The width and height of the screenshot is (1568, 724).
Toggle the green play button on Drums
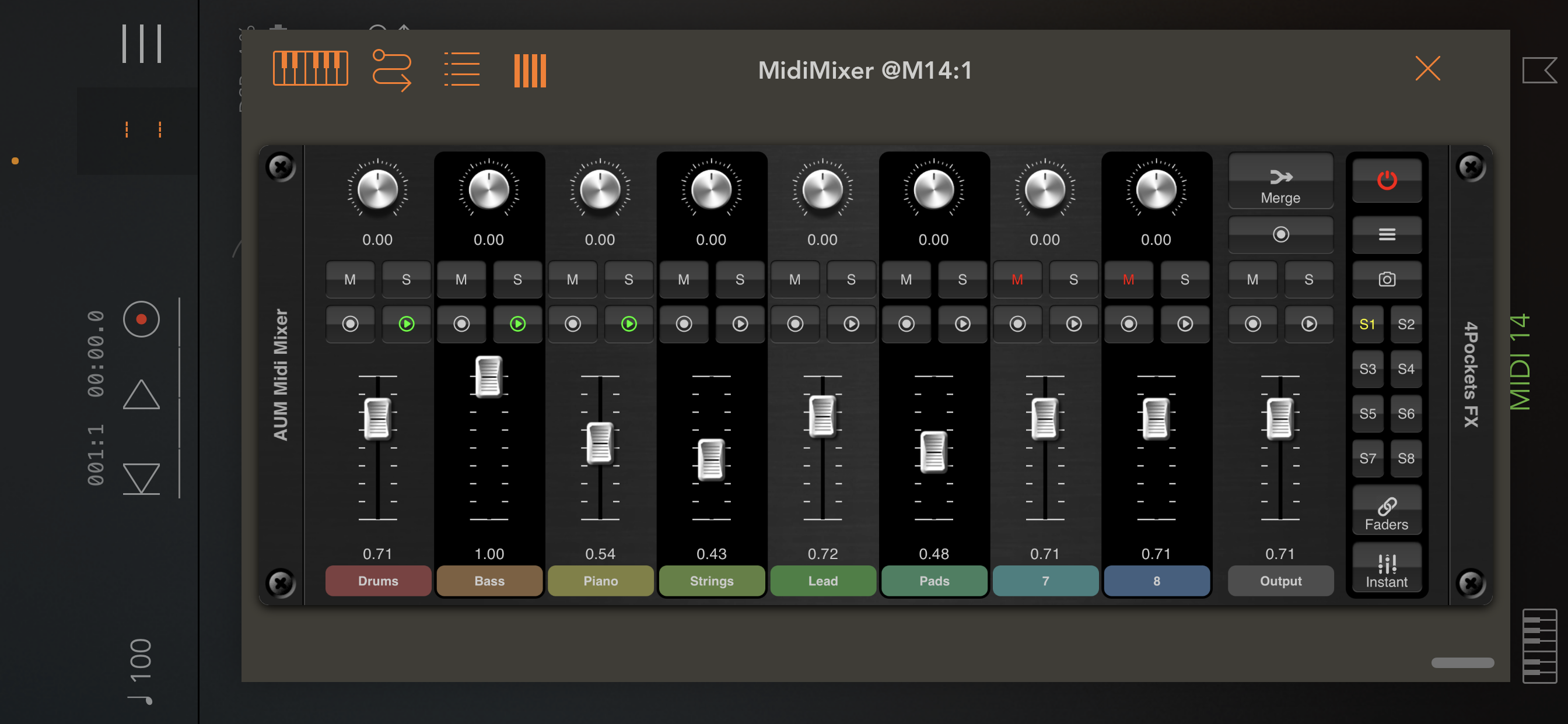point(406,324)
